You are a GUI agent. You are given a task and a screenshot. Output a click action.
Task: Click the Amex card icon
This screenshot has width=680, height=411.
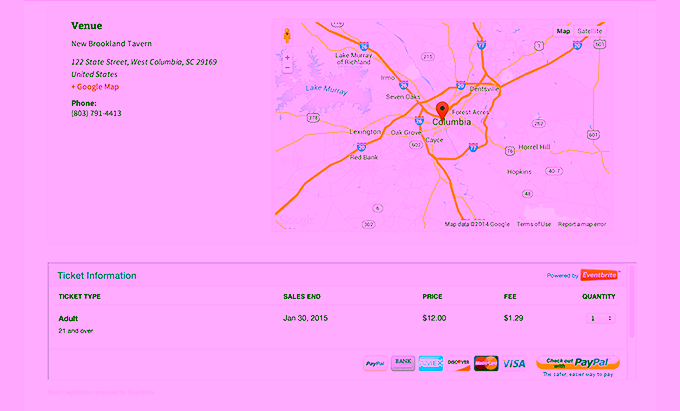(x=431, y=363)
